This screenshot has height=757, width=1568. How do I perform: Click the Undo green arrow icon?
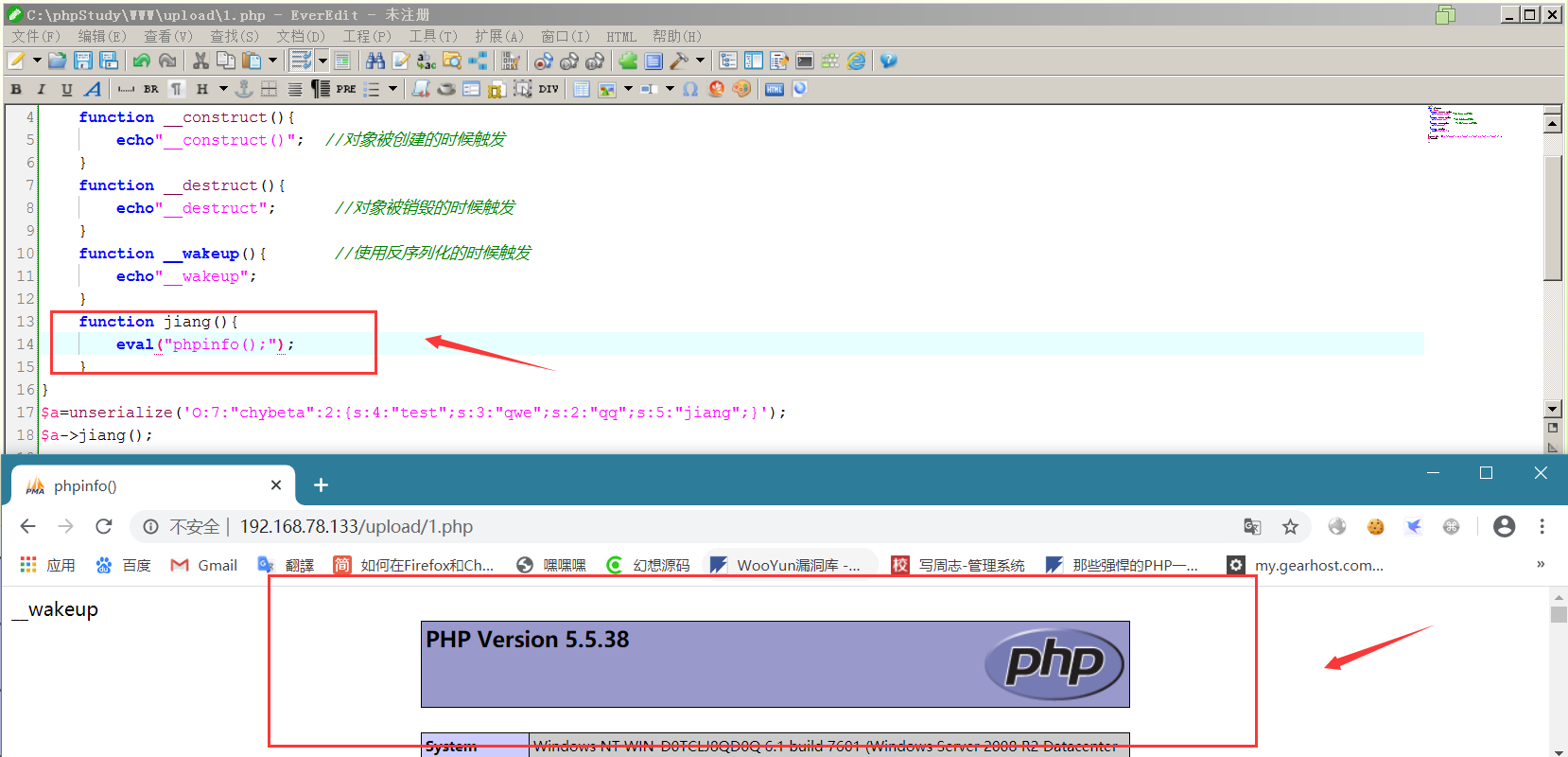click(142, 61)
